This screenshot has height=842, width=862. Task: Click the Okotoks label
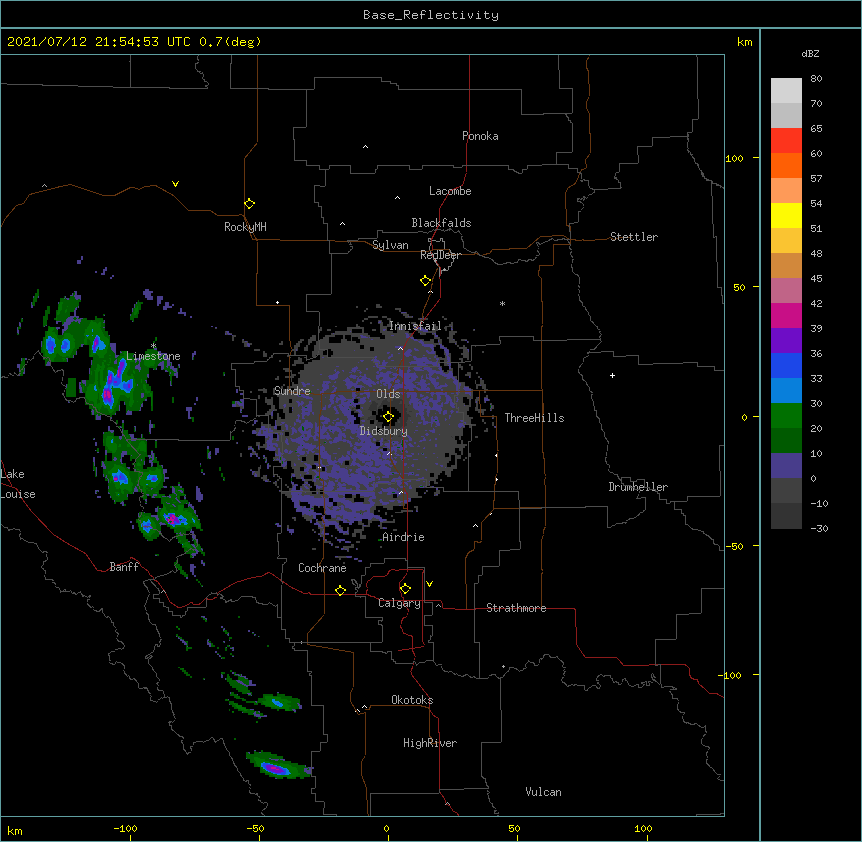(x=412, y=700)
